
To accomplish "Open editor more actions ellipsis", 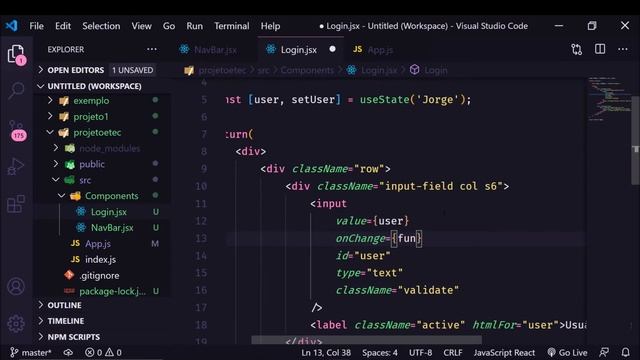I will [x=623, y=49].
